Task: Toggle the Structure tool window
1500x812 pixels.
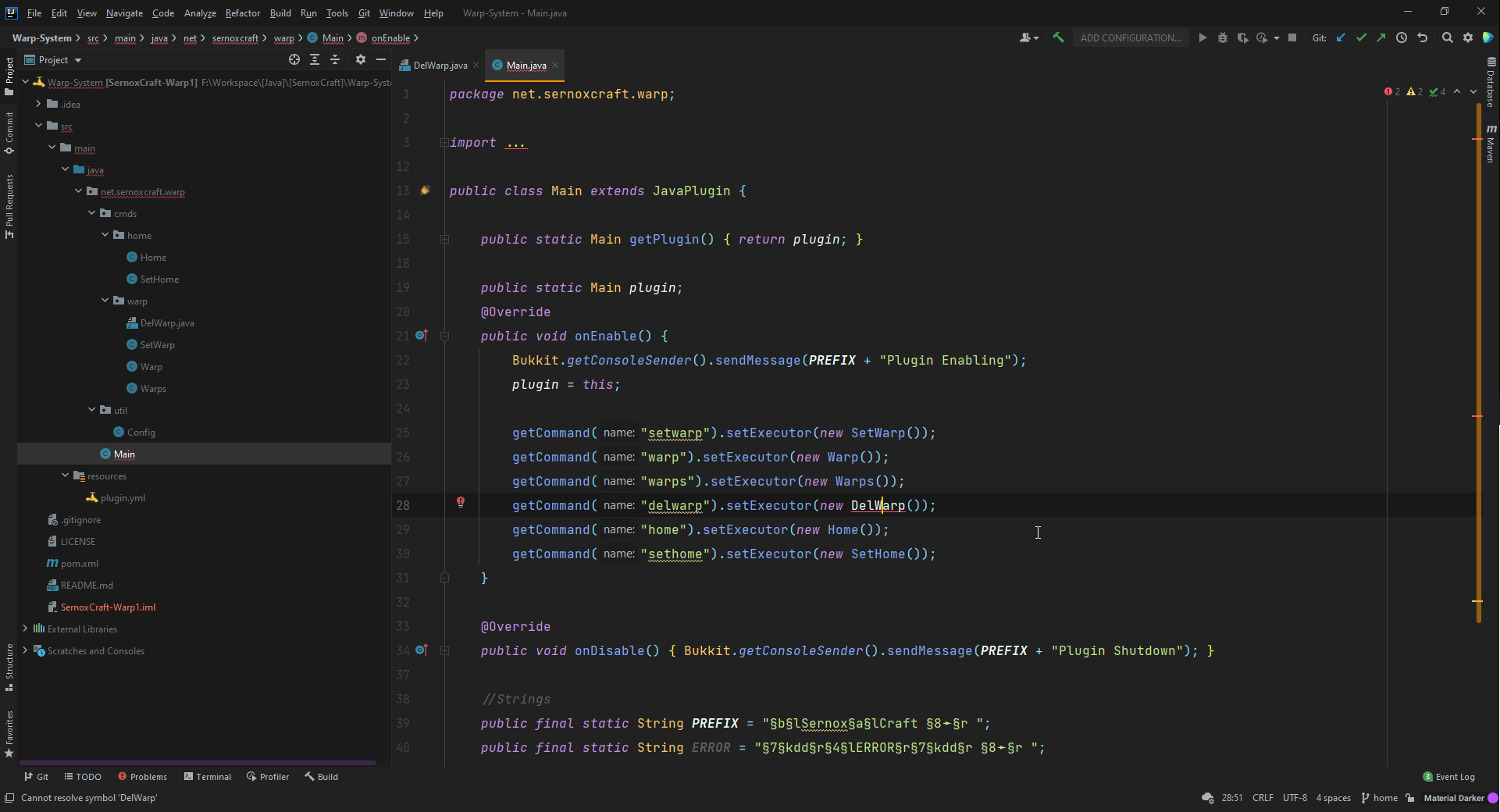Action: point(9,668)
